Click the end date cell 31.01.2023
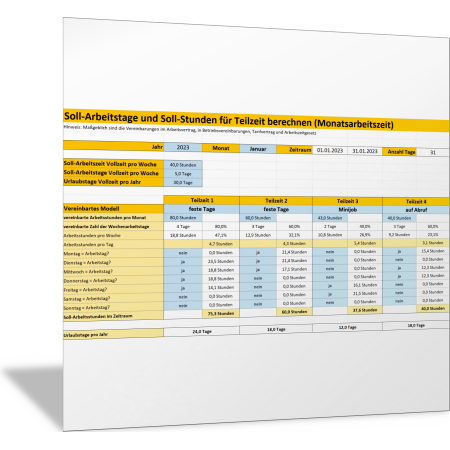The height and width of the screenshot is (450, 450). pos(365,151)
